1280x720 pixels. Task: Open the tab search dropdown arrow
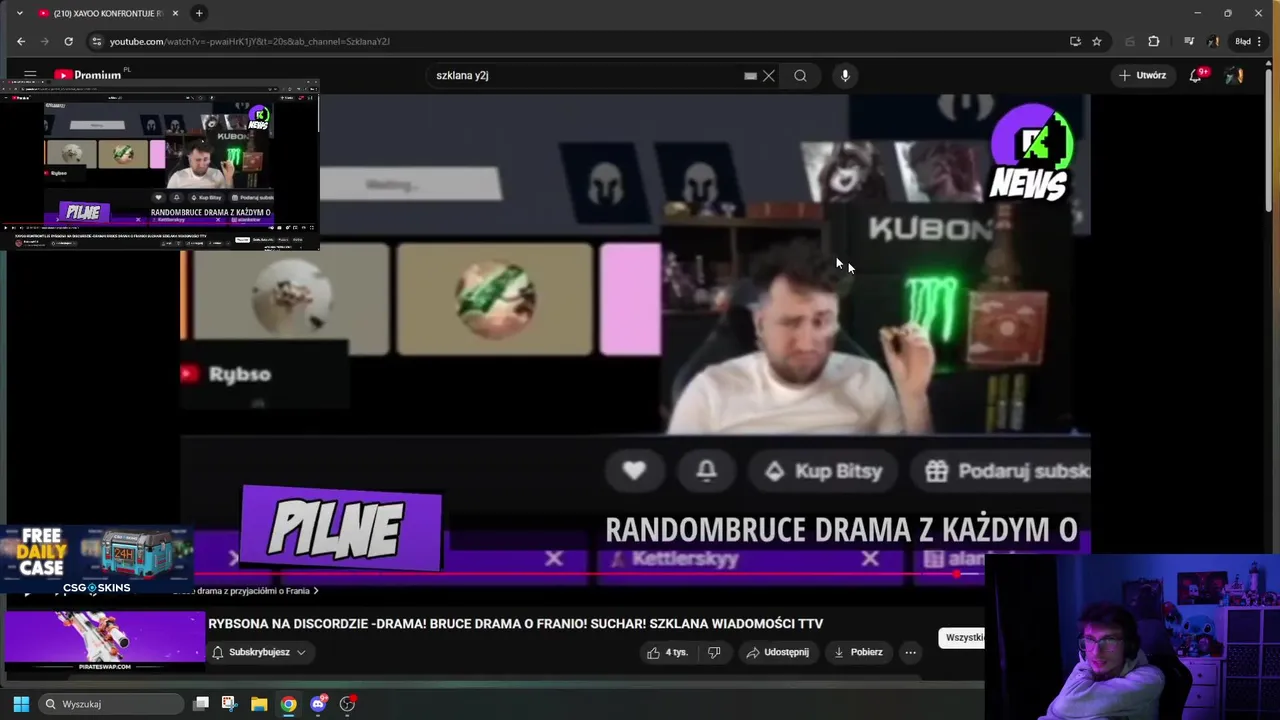(x=19, y=13)
